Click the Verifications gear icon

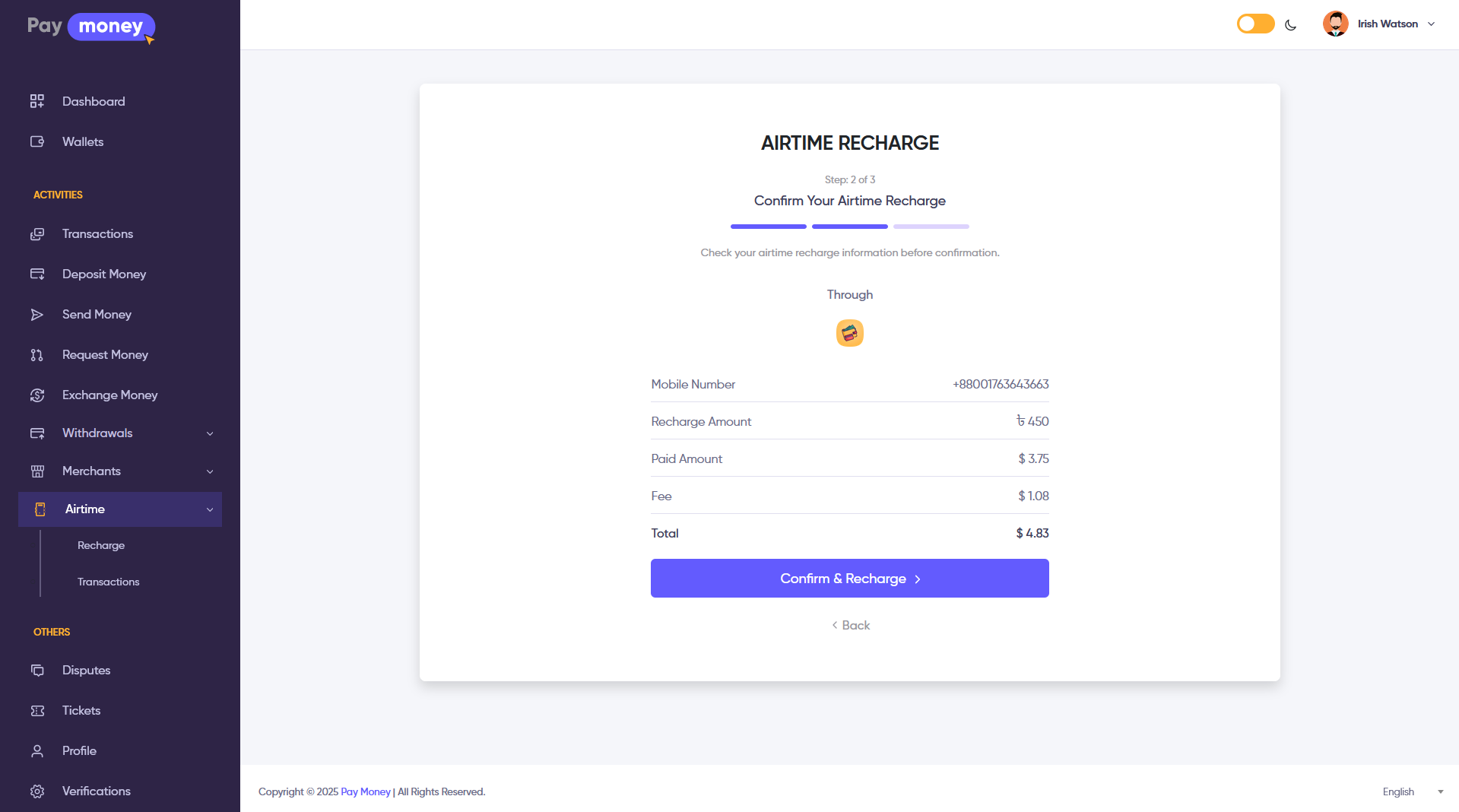click(37, 791)
